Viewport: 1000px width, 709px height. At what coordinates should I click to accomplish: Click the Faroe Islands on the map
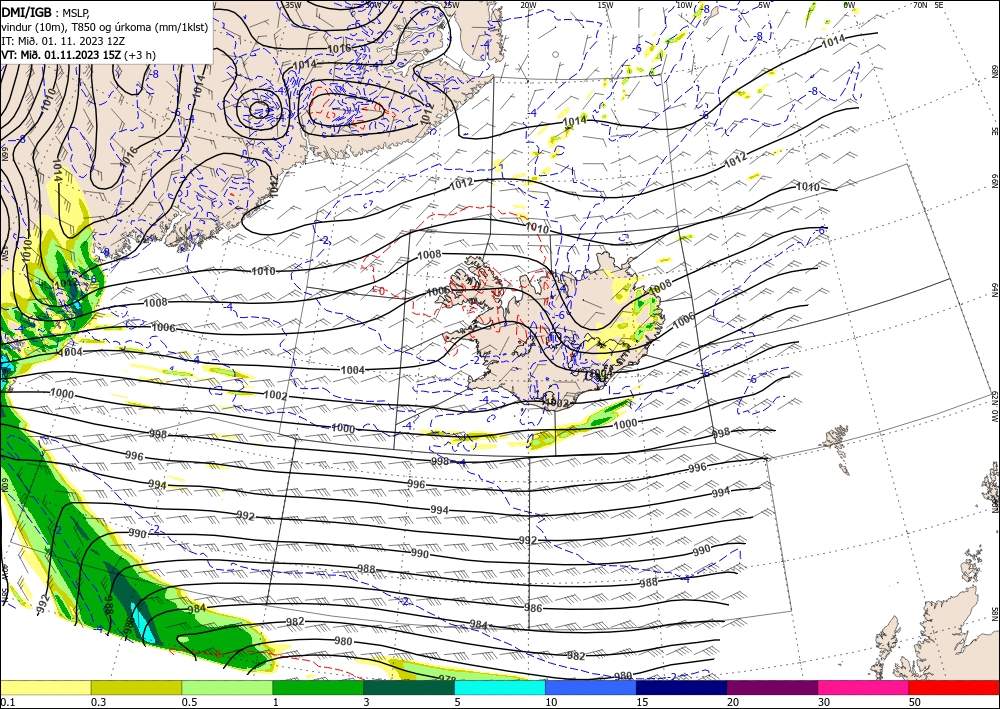tap(838, 446)
